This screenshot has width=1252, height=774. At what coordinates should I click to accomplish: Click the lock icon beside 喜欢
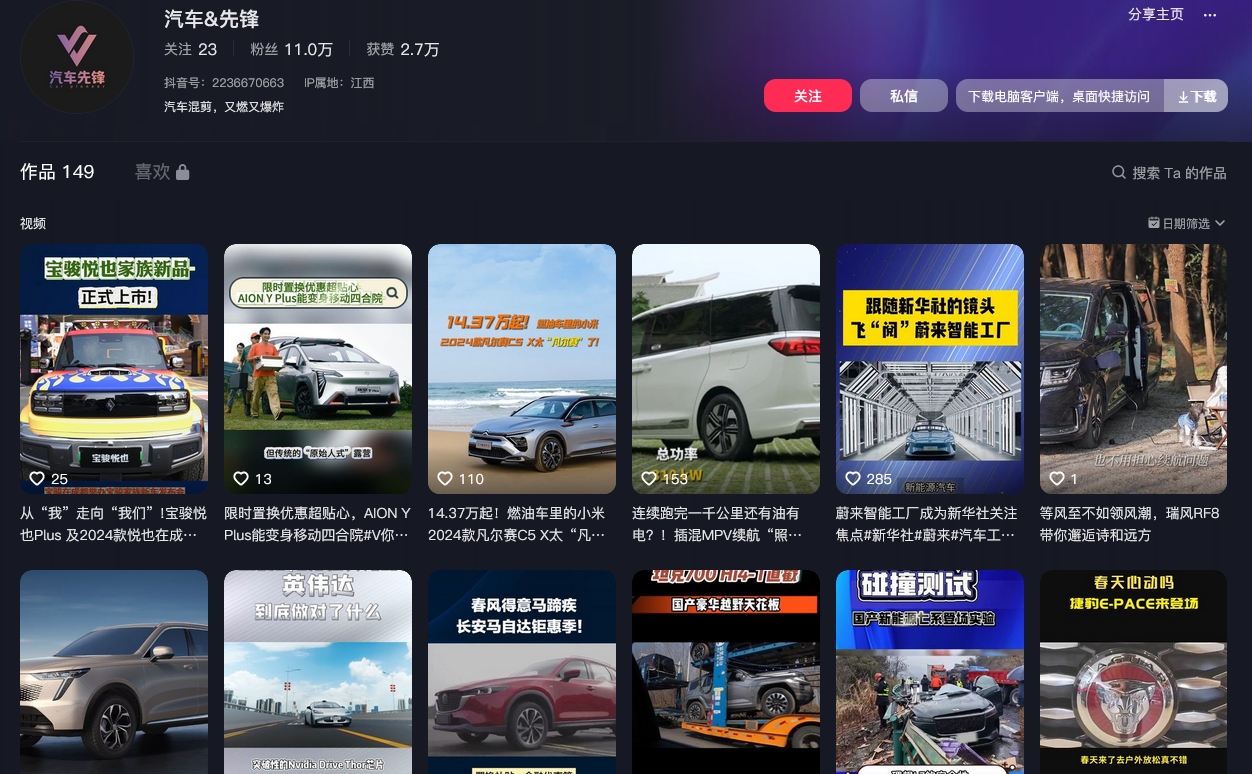(x=183, y=172)
